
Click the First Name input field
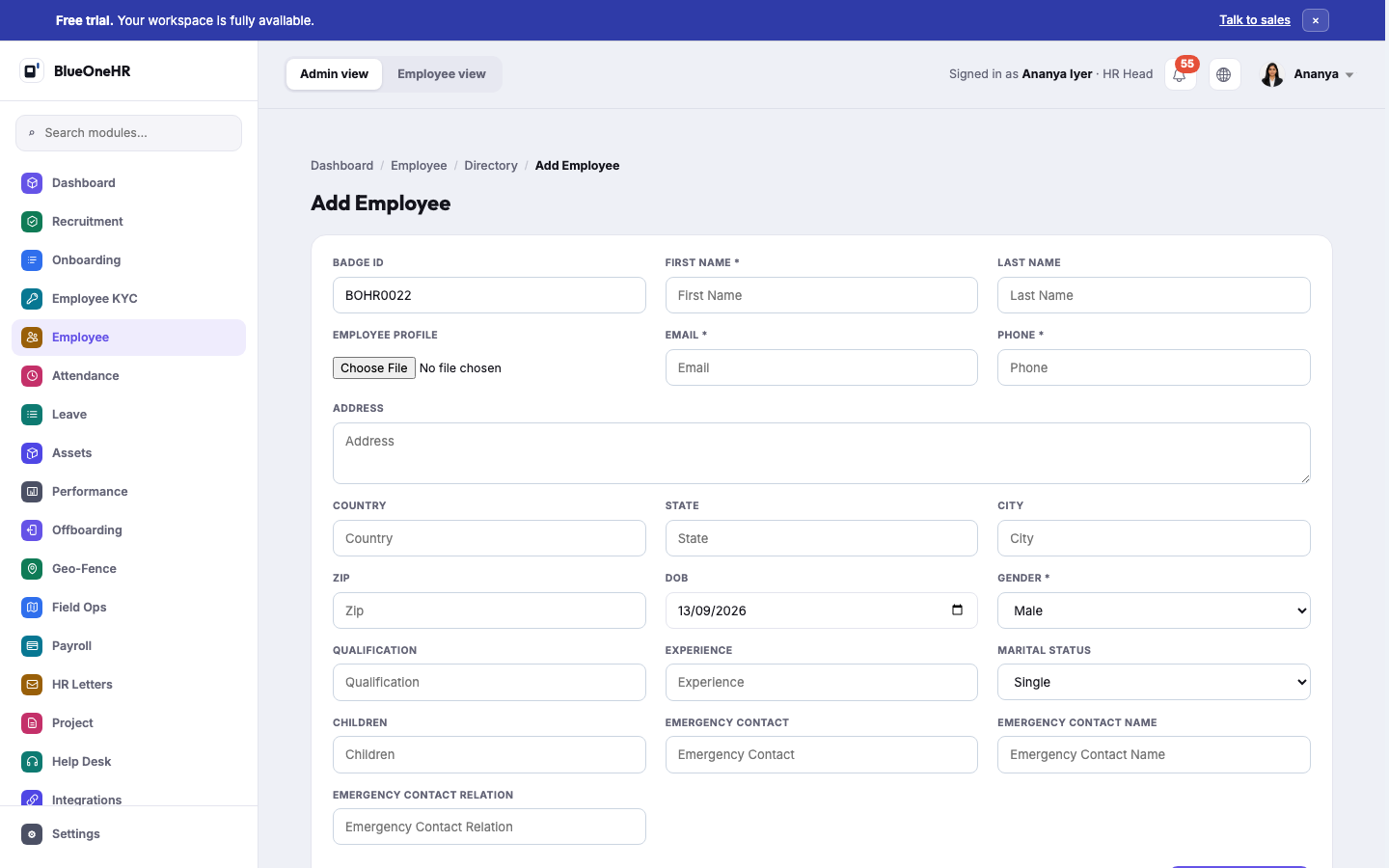click(x=822, y=295)
